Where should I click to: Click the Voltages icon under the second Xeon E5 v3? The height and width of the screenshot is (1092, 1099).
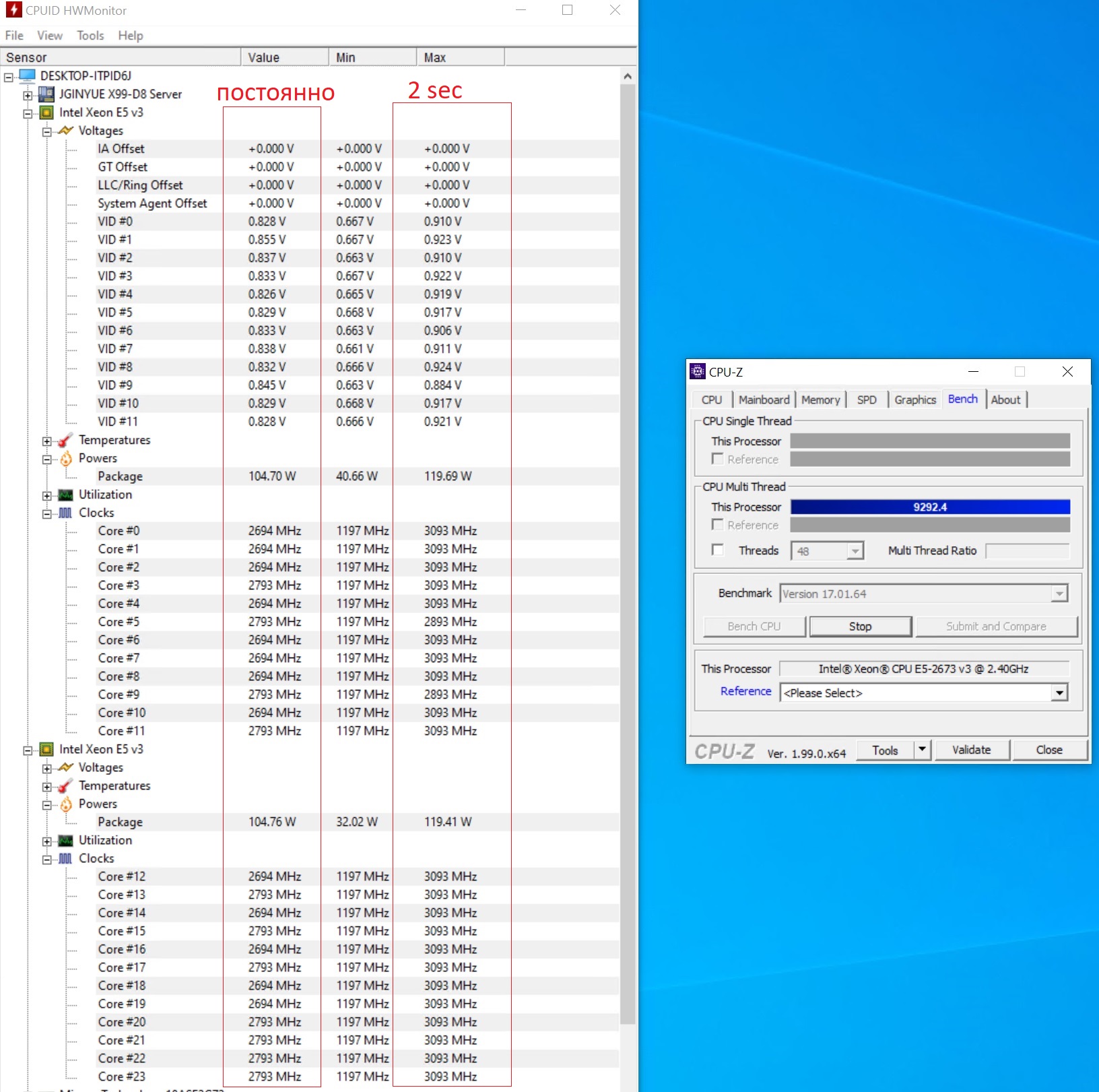[65, 767]
